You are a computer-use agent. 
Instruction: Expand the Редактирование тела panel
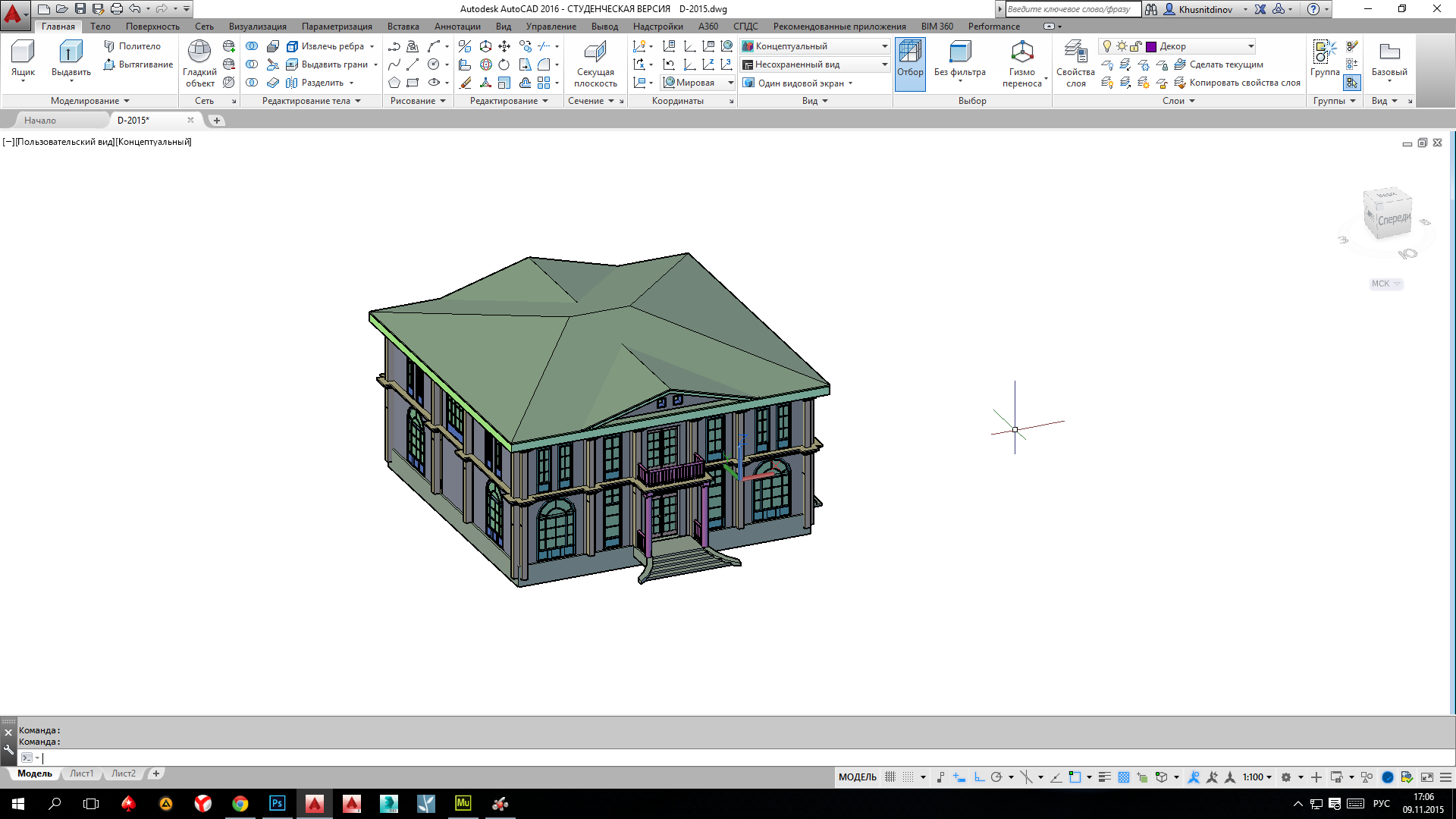coord(312,101)
